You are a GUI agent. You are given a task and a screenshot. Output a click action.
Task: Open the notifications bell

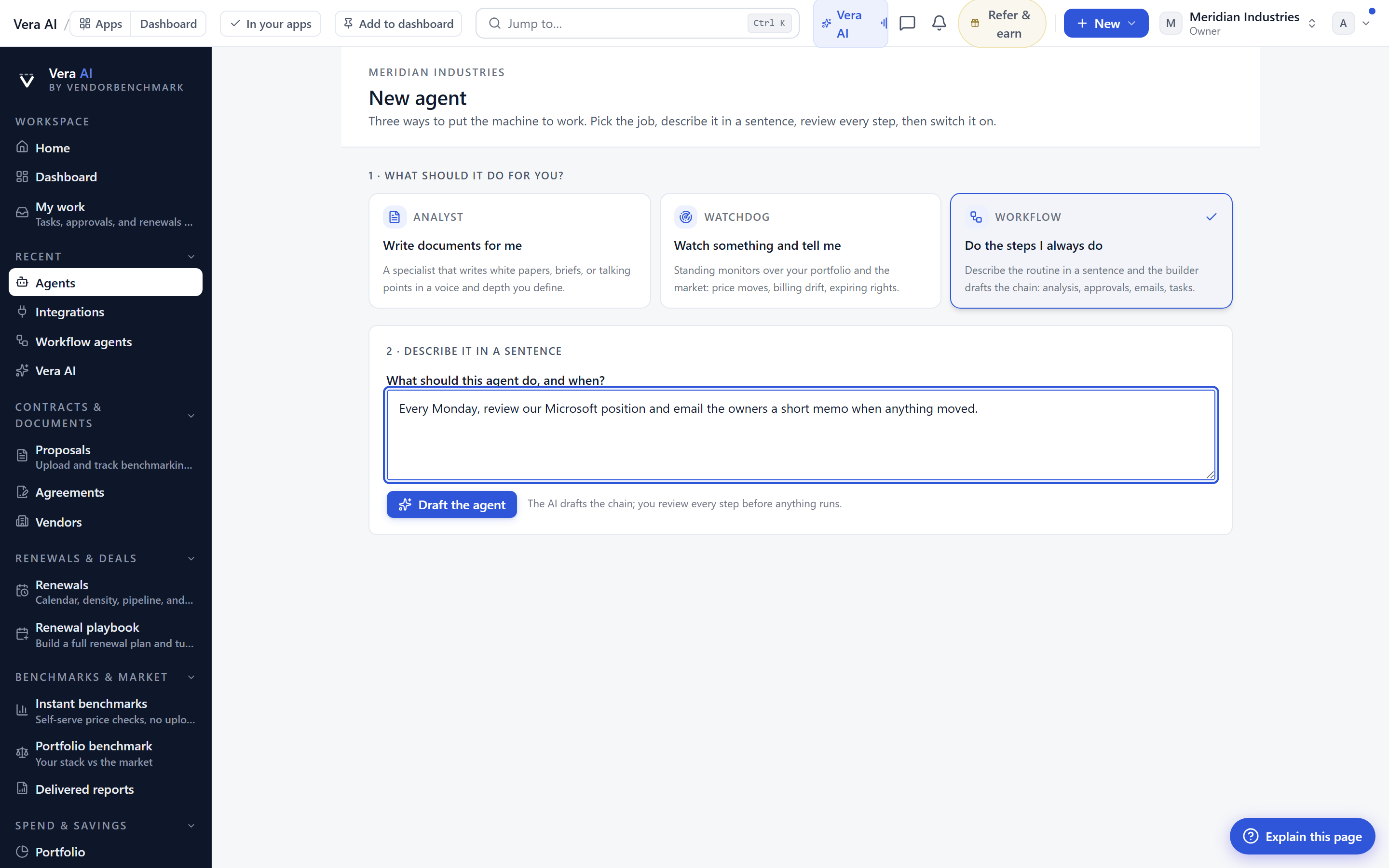tap(939, 24)
